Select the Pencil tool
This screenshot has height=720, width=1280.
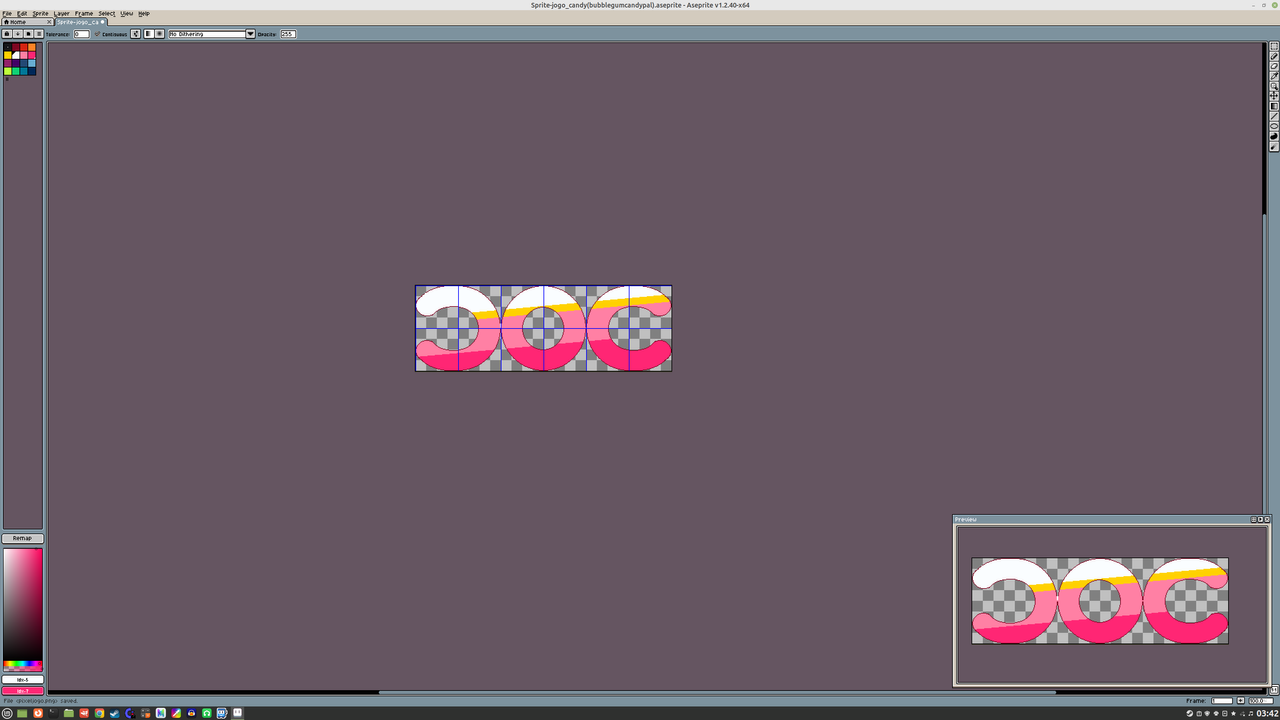1274,56
